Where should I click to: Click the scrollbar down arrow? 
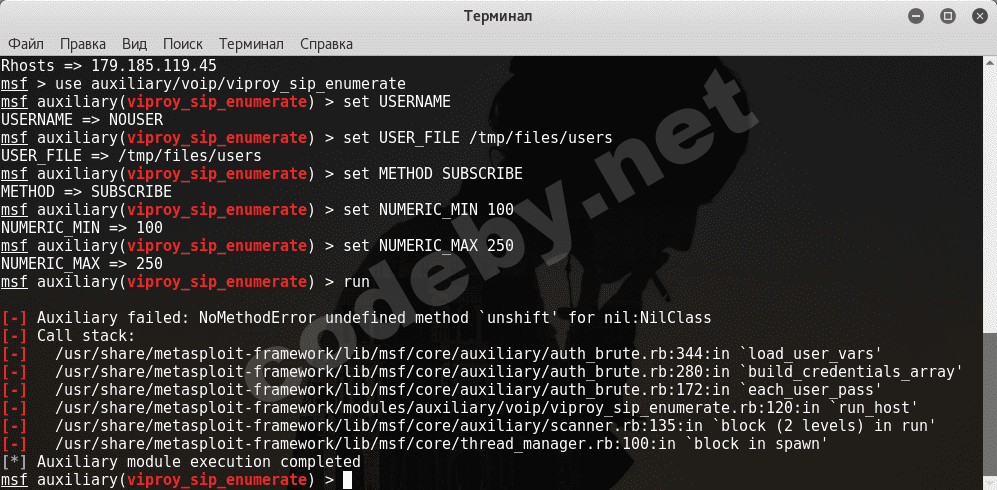991,483
